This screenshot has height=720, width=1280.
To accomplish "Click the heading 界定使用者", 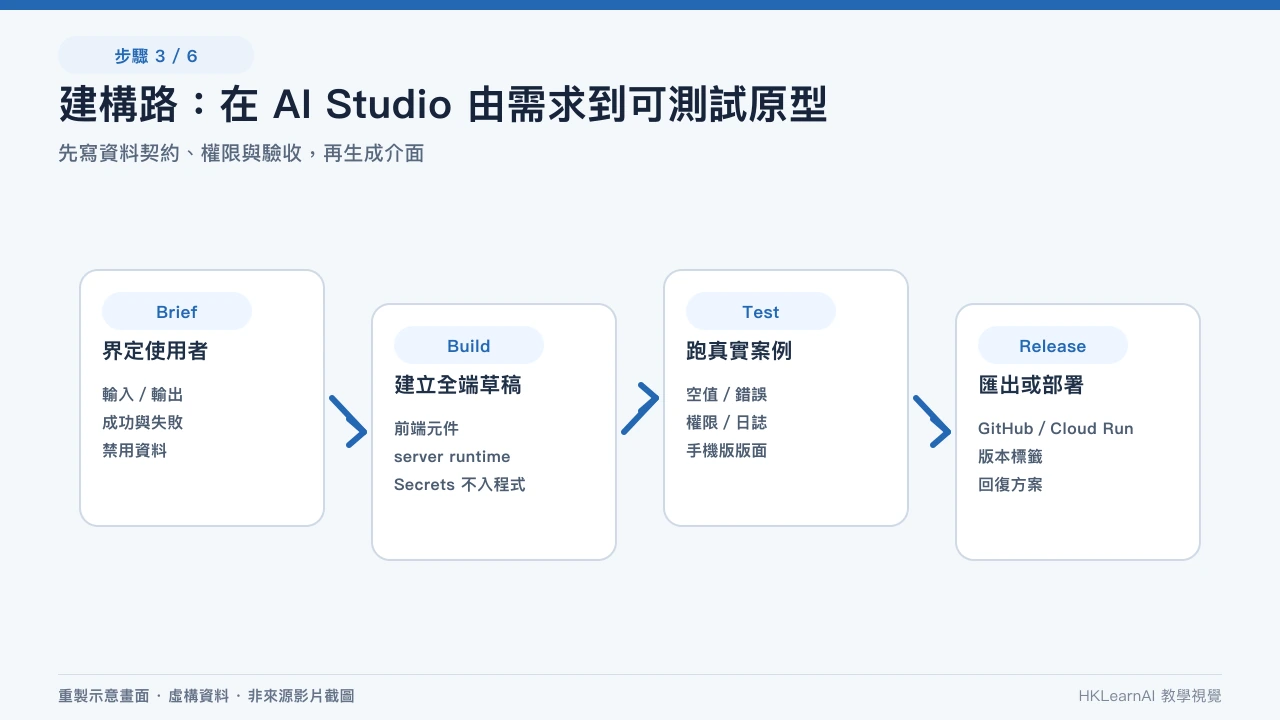I will tap(155, 351).
